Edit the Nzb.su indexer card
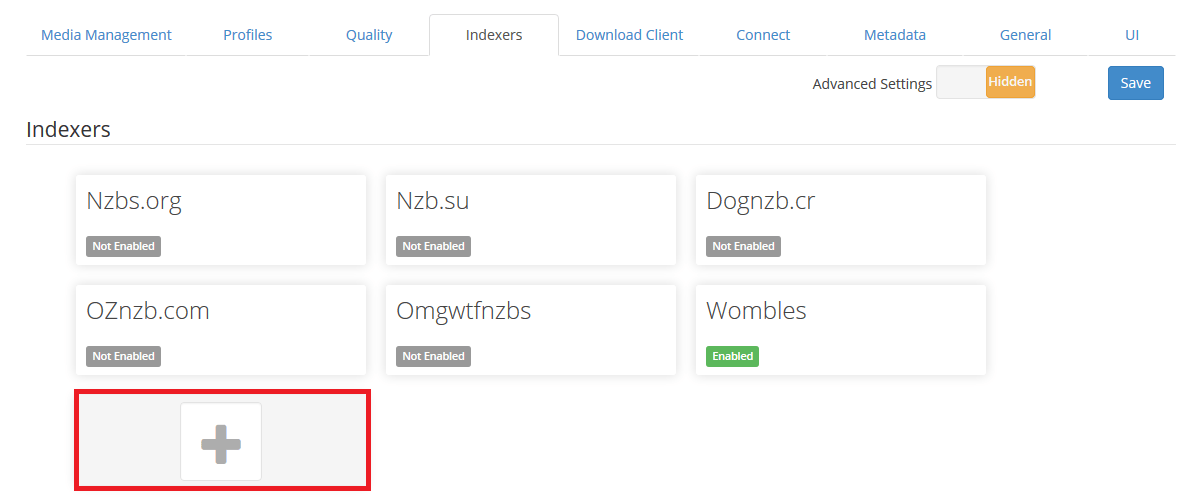The width and height of the screenshot is (1193, 499). [x=531, y=220]
